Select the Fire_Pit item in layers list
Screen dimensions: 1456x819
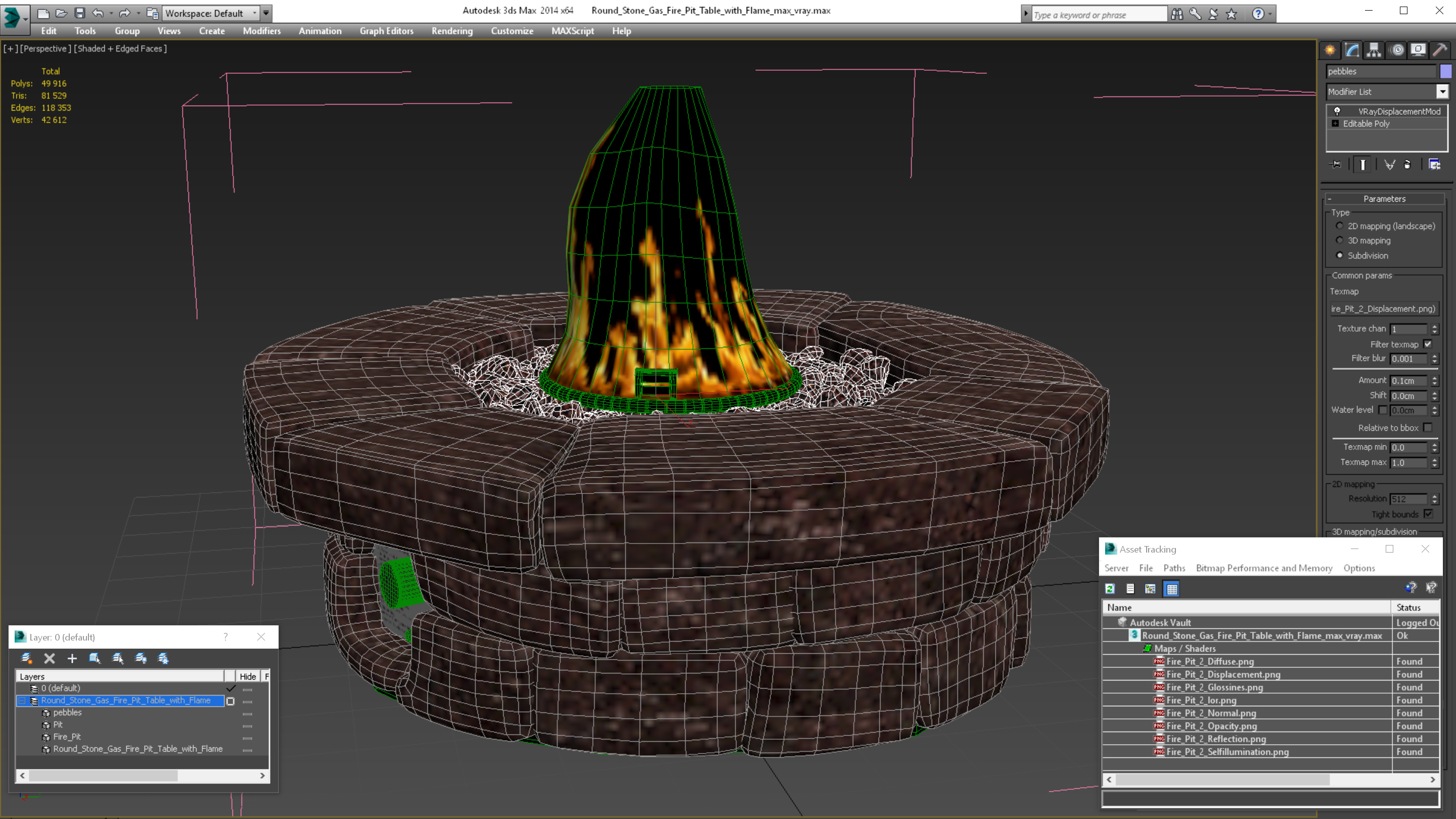[67, 737]
